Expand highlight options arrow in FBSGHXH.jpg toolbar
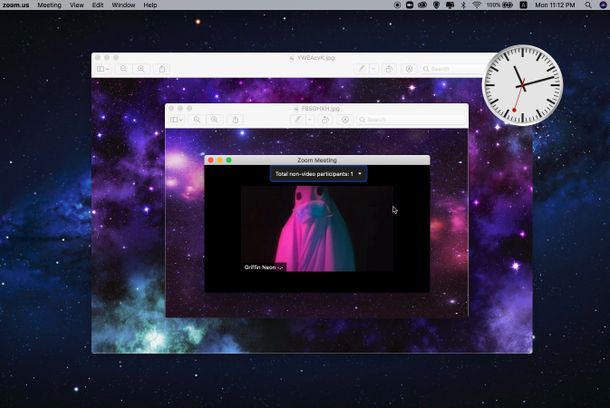 [x=310, y=119]
